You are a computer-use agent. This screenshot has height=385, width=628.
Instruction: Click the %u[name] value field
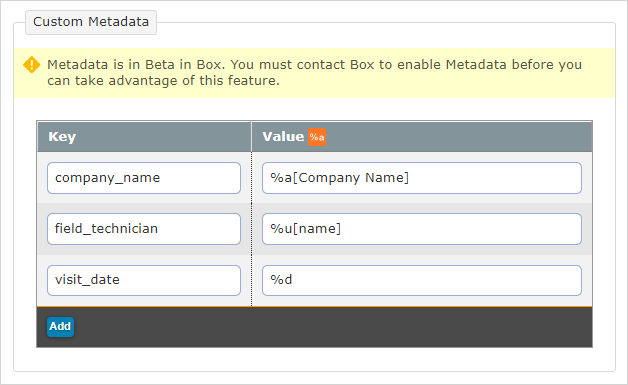(422, 229)
